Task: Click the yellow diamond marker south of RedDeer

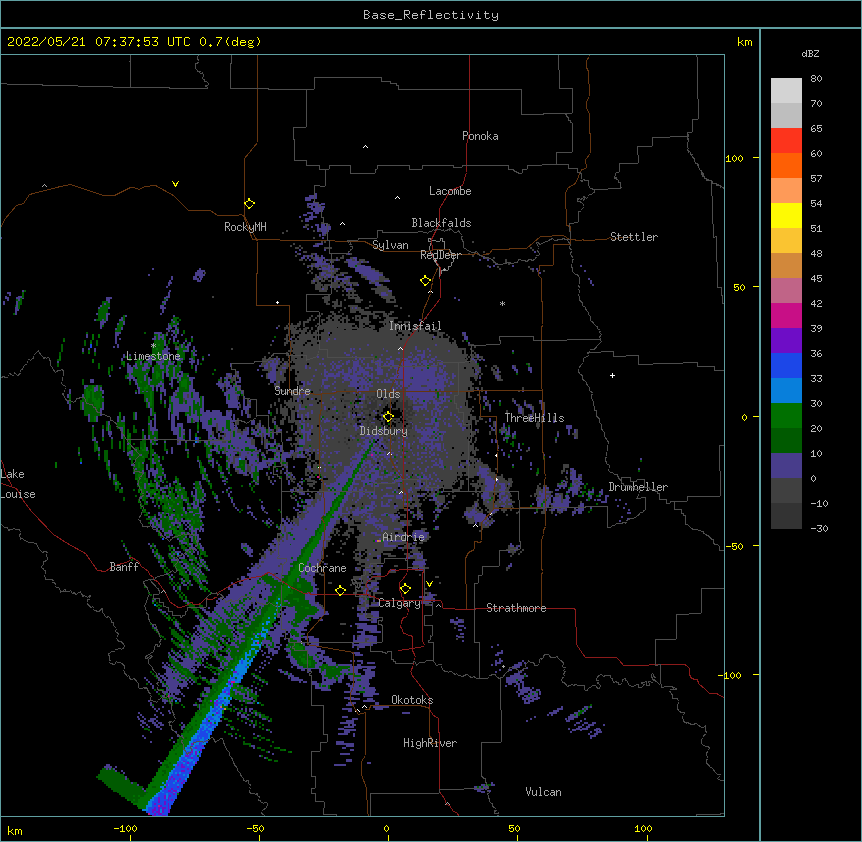Action: click(x=426, y=281)
